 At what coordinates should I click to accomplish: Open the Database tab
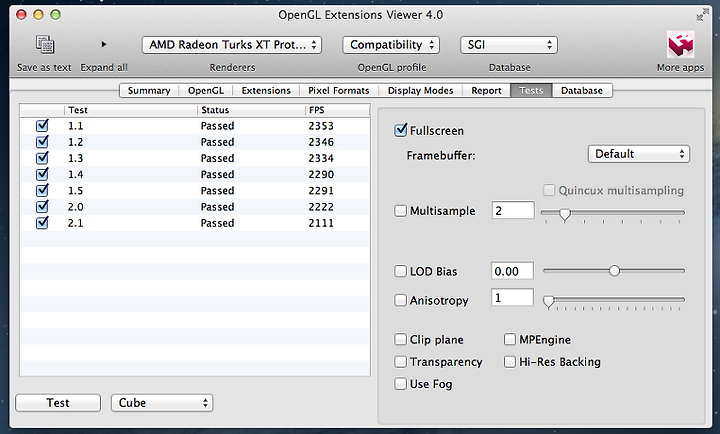tap(582, 90)
